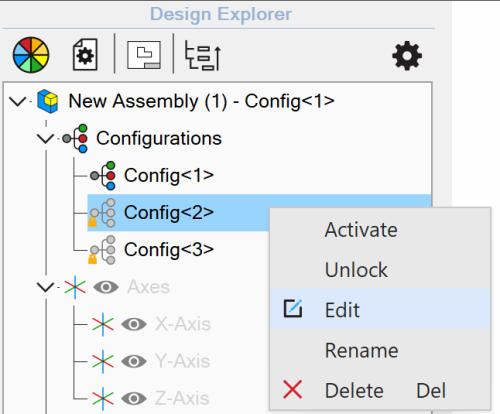Click the tree sort order icon
This screenshot has height=414, width=500.
[x=203, y=56]
